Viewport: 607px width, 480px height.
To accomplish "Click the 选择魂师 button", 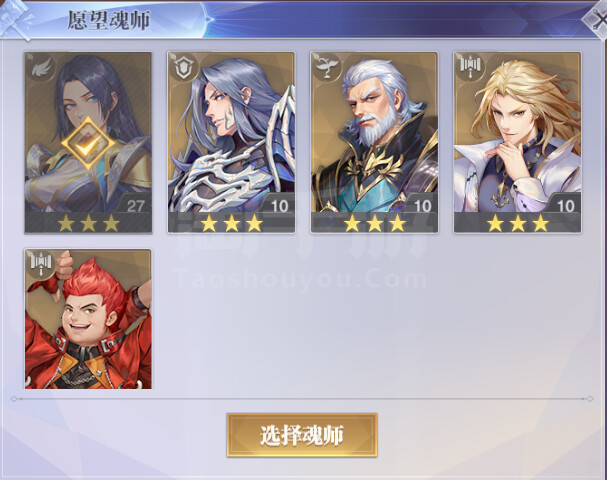I will tap(302, 435).
